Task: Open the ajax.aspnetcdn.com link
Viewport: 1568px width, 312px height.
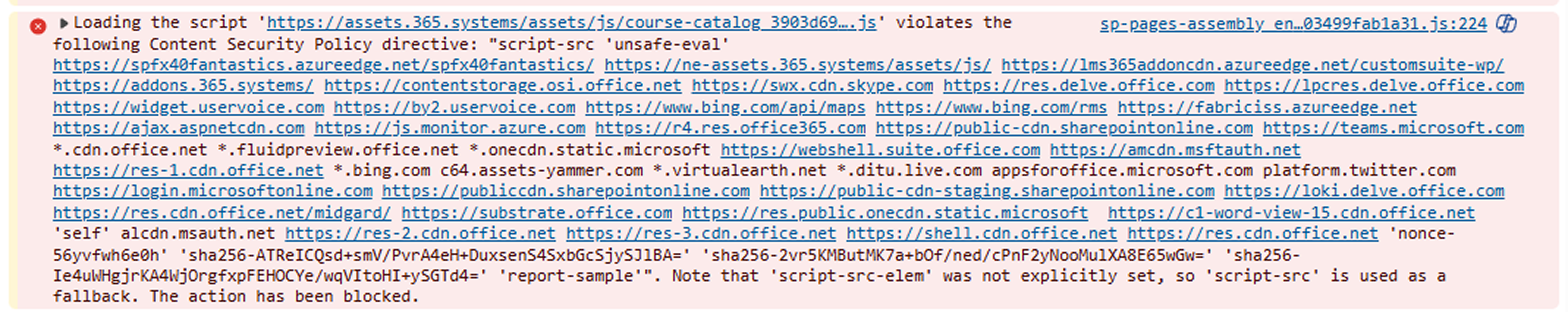Action: (178, 128)
